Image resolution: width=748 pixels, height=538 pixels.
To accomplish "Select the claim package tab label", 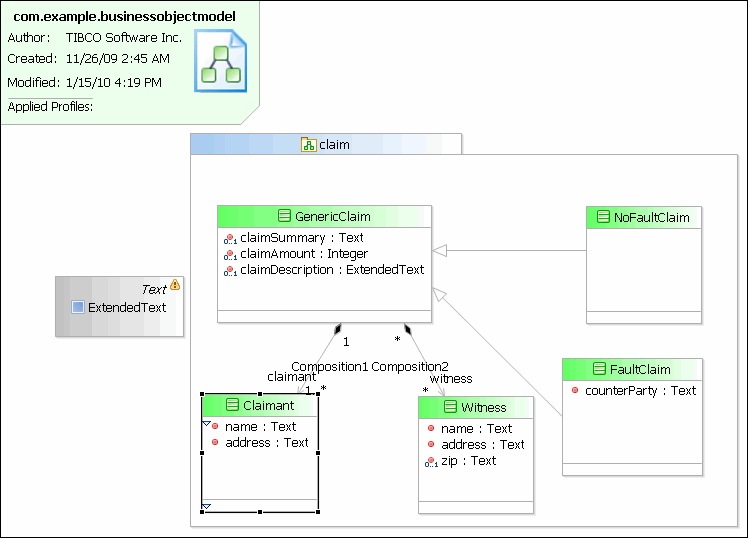I will click(x=334, y=145).
